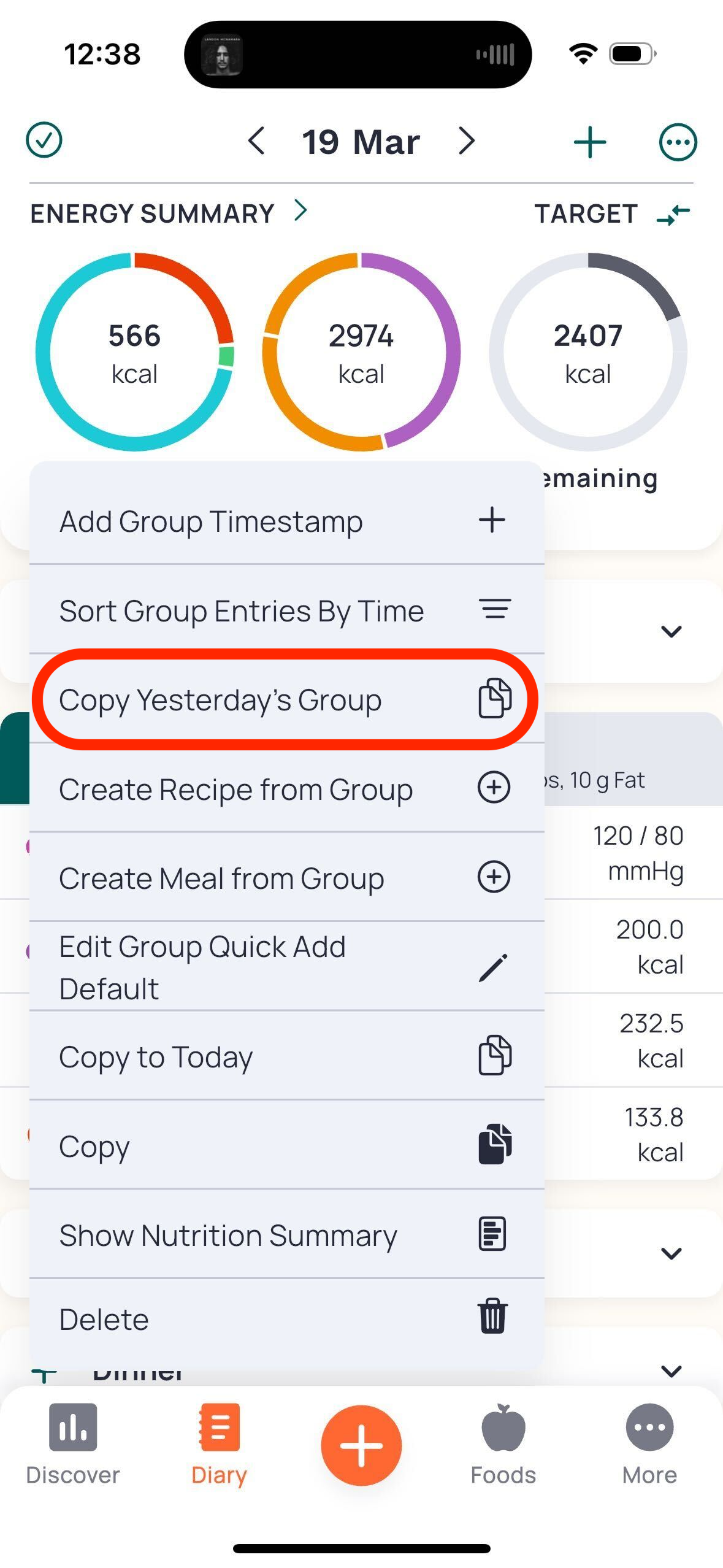Tap Create Meal from Group

click(x=286, y=878)
